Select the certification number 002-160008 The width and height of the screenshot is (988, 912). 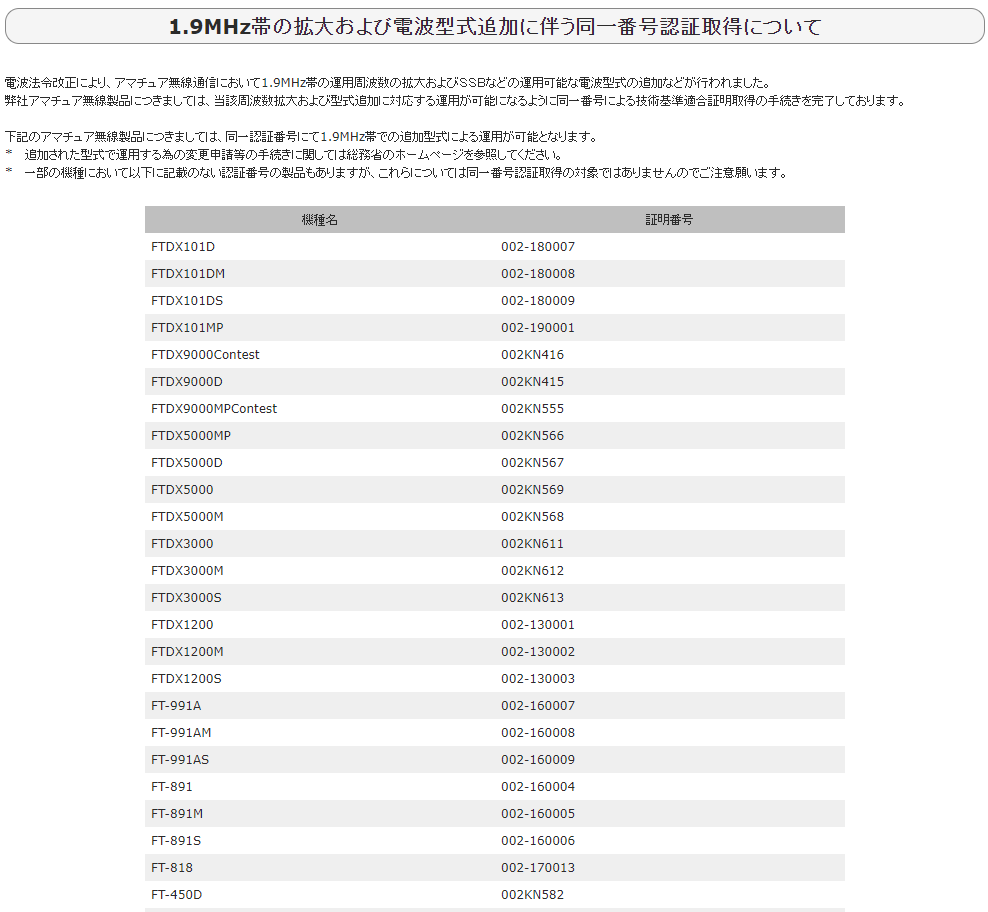(x=538, y=734)
